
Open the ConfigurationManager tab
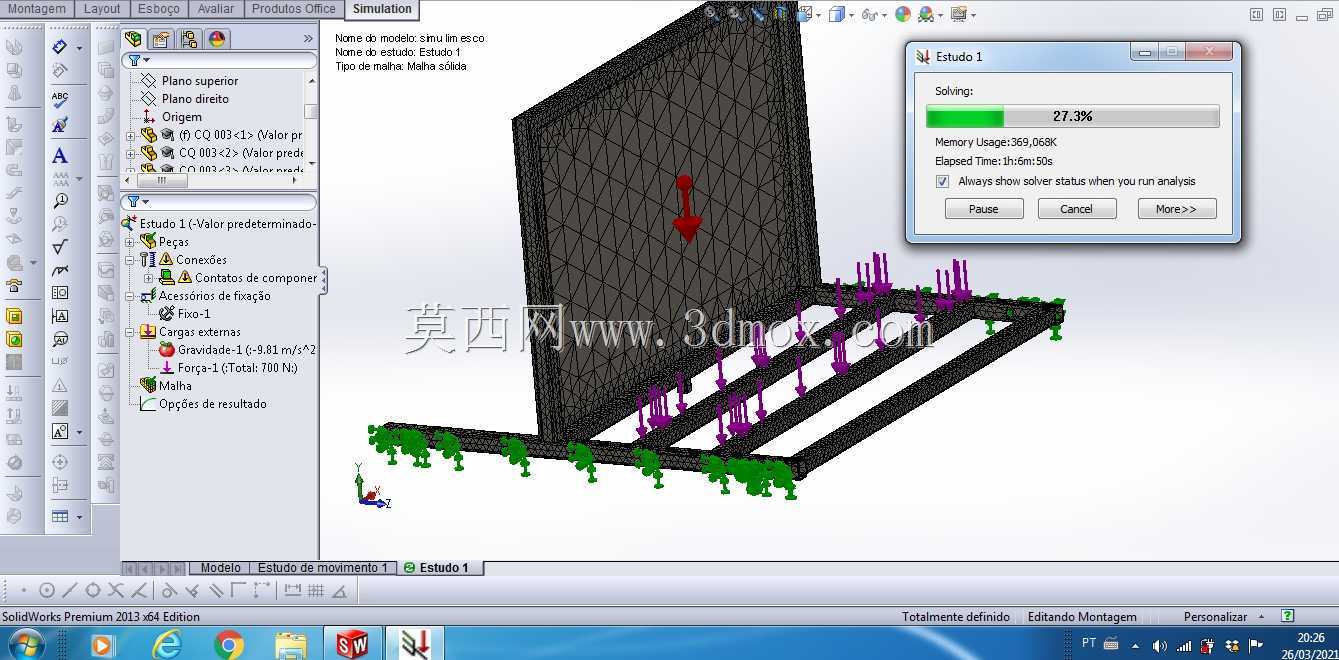(188, 39)
